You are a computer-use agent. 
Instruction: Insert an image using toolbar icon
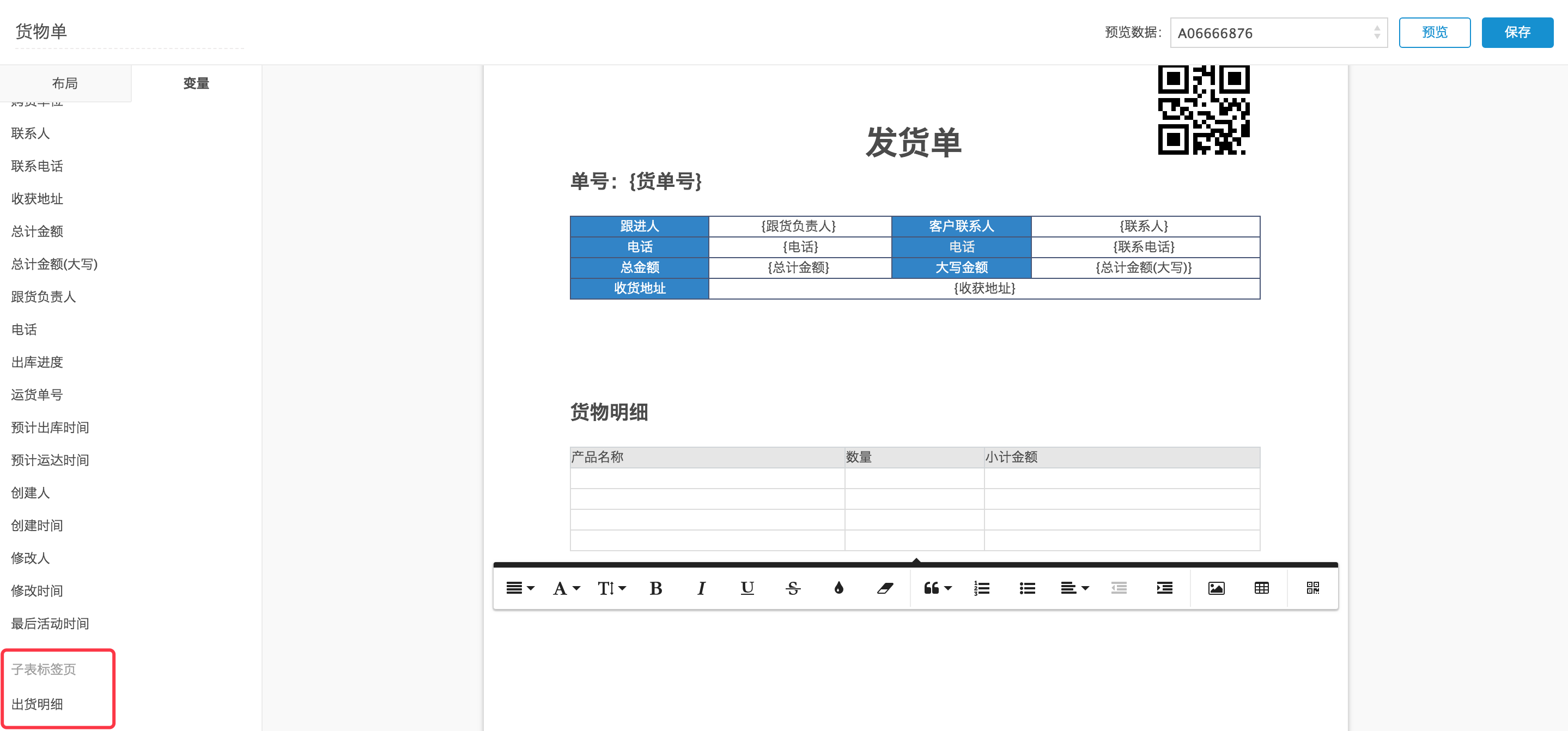[1216, 588]
